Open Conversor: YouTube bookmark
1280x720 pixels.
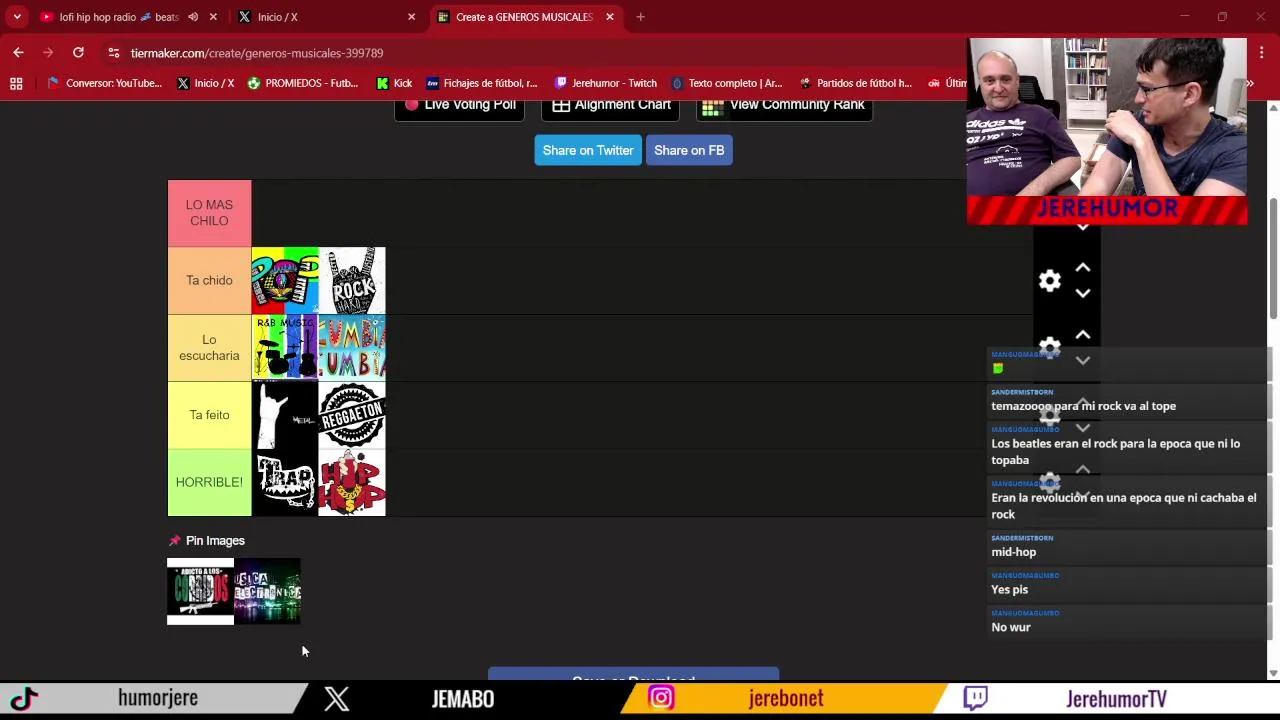[x=104, y=84]
